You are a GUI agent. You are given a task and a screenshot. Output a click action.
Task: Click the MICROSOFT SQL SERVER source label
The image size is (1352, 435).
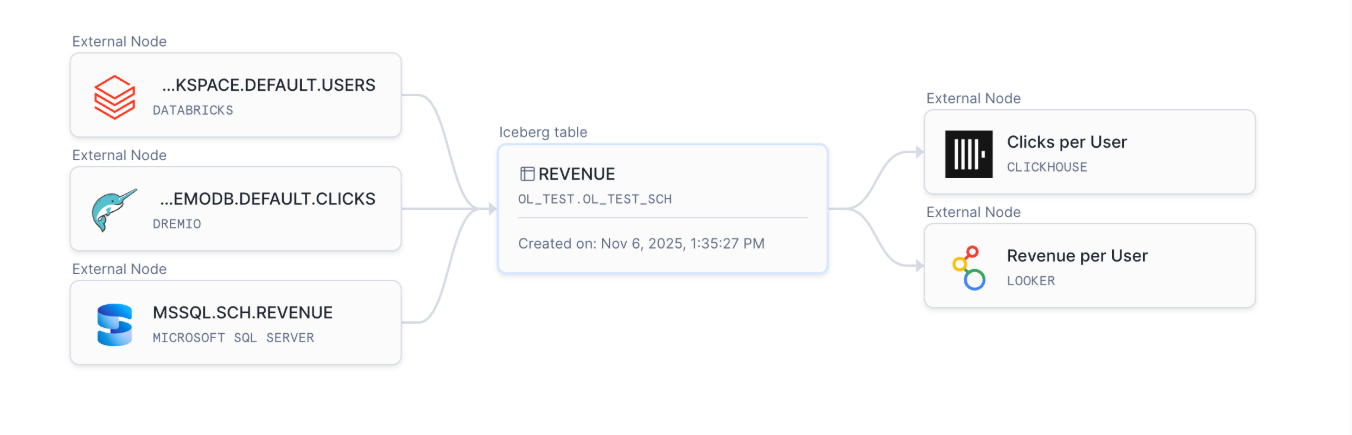pyautogui.click(x=233, y=338)
